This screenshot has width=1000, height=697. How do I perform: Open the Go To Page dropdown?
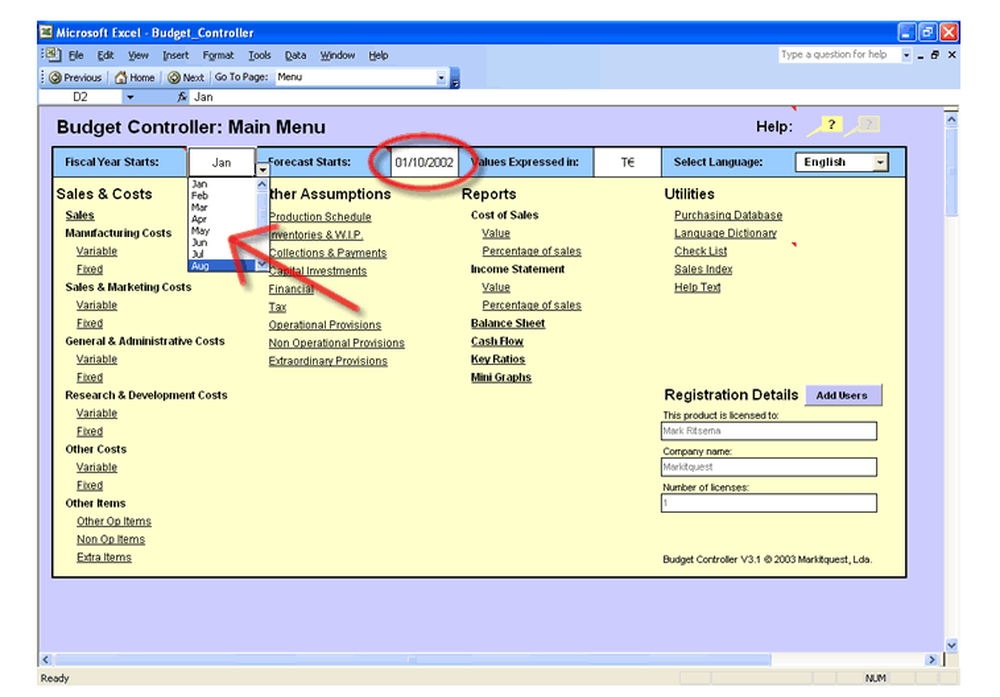coord(441,77)
